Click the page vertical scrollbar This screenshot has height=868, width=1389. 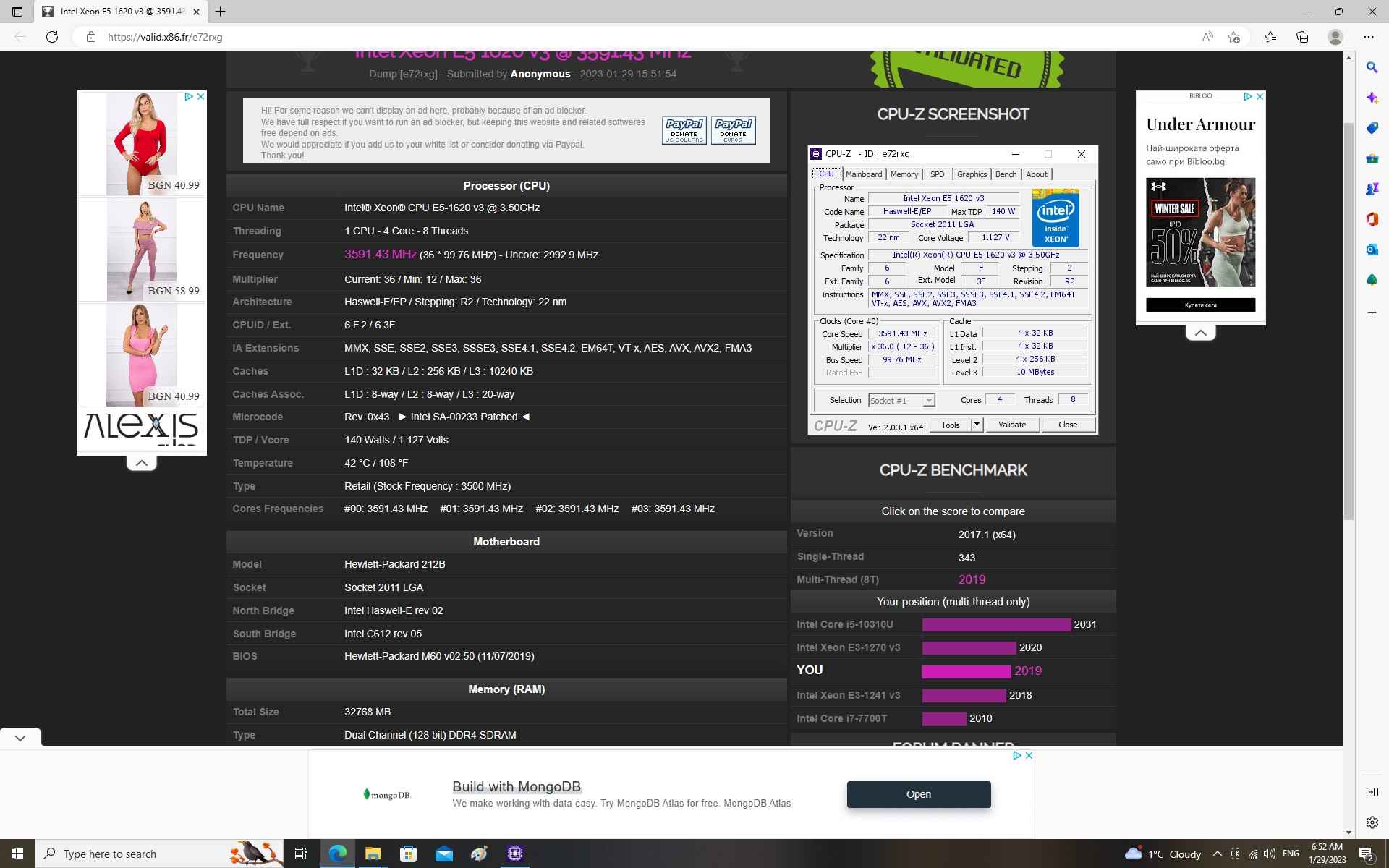coord(1348,321)
